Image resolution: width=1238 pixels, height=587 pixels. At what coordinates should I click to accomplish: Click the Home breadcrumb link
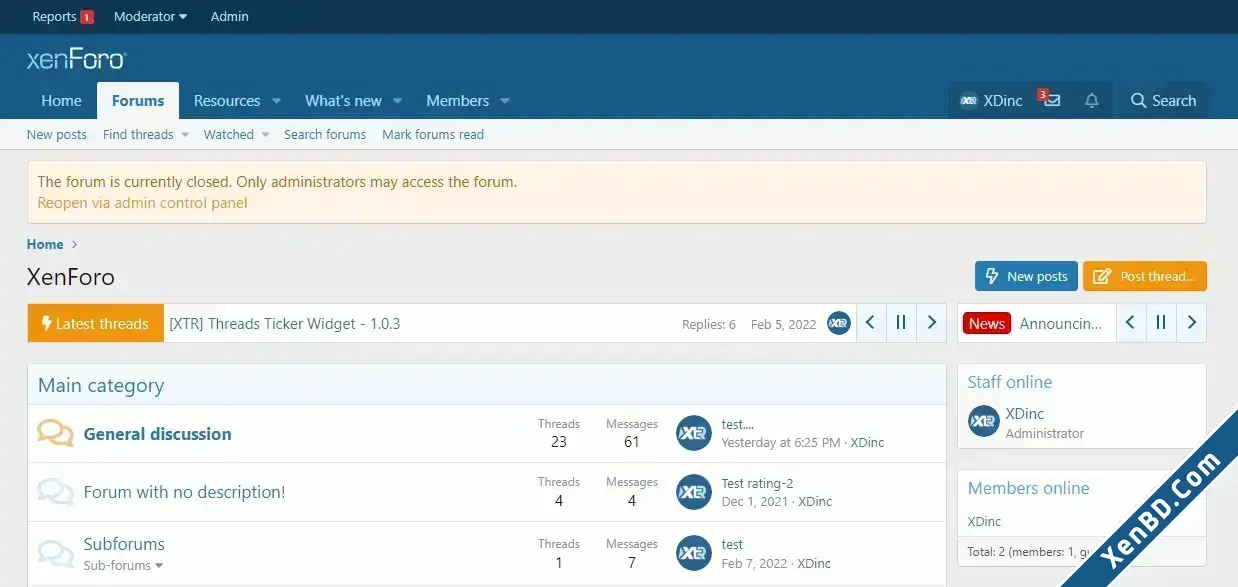45,244
